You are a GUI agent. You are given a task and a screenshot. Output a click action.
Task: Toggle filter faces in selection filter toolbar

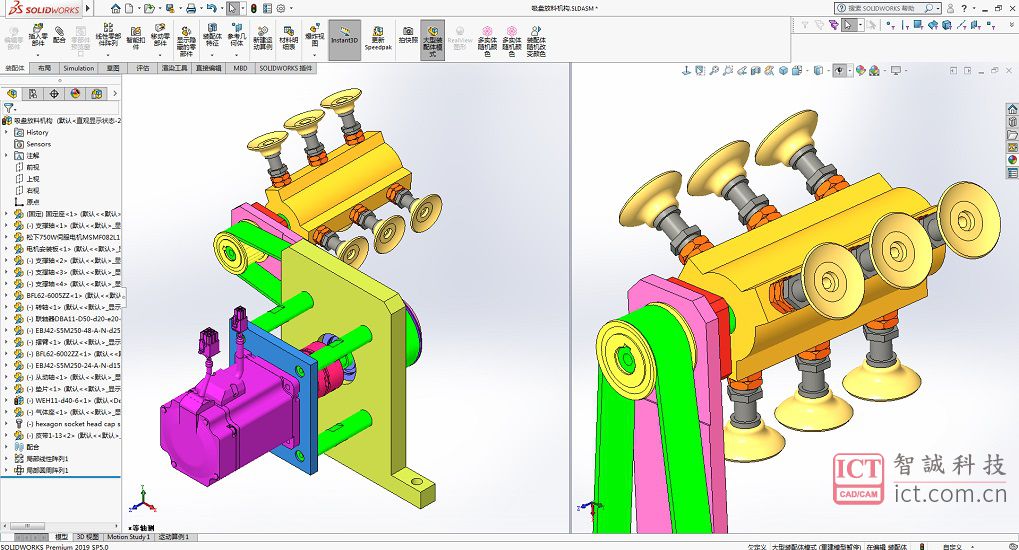(918, 25)
